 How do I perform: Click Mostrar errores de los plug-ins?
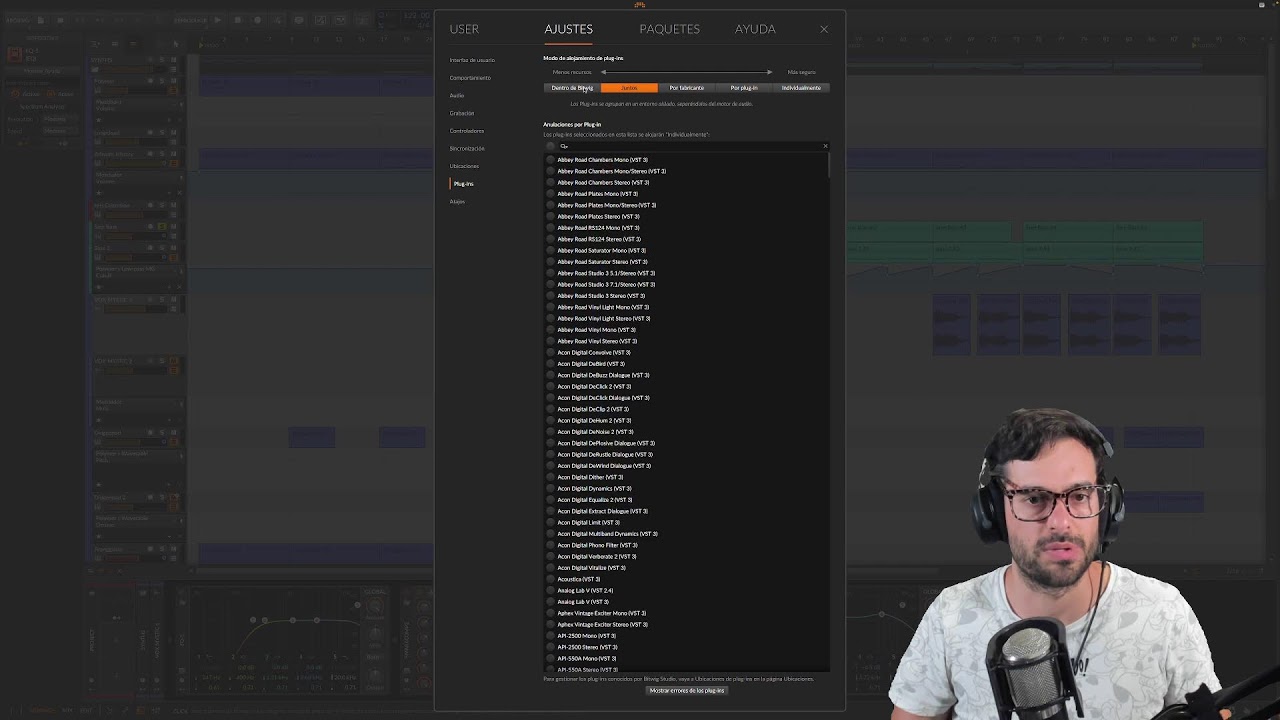point(686,690)
